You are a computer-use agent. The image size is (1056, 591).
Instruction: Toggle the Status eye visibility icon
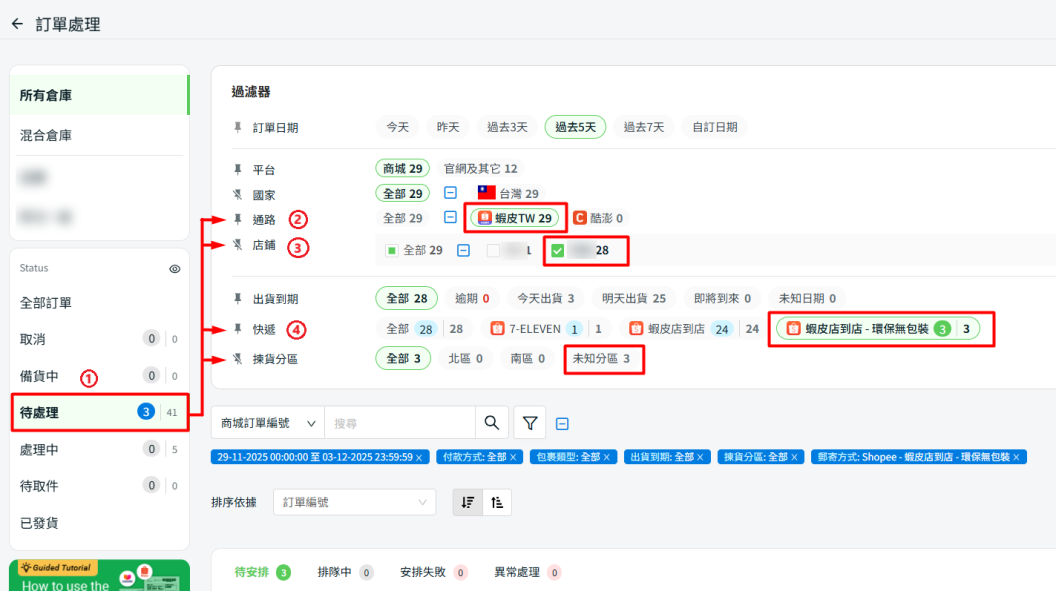[x=174, y=269]
